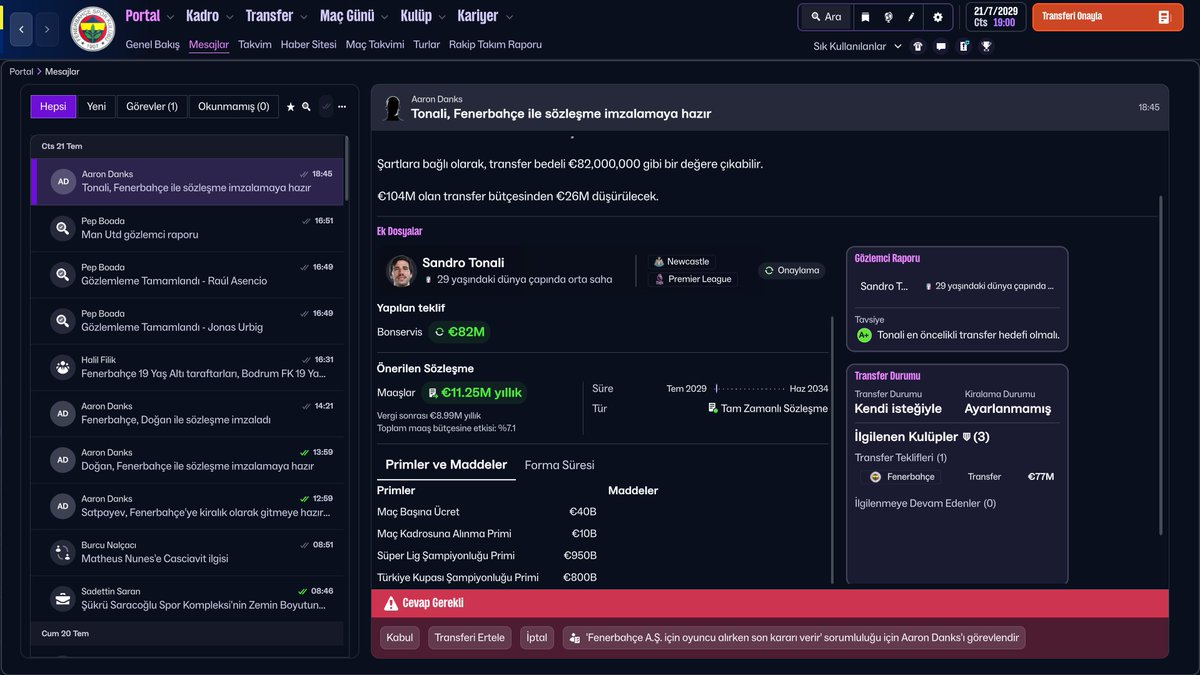Open the Gözlemleme Tamamlandı - Jonas Urbig message
1200x675 pixels.
click(187, 320)
